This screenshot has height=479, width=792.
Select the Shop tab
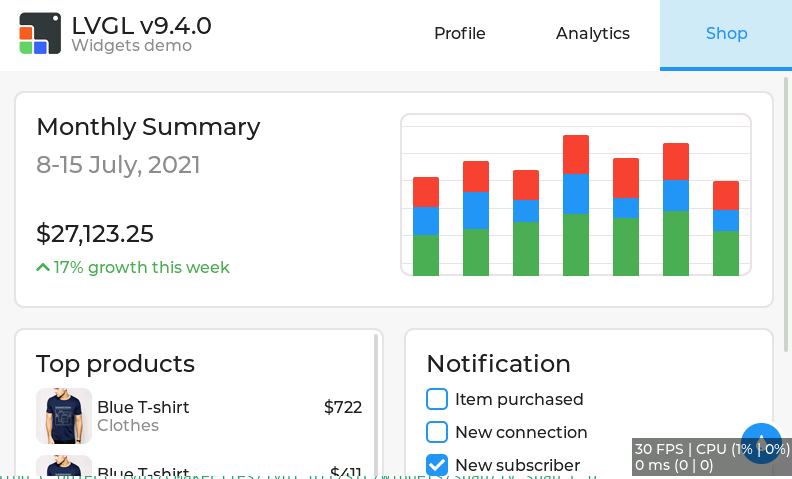point(726,34)
